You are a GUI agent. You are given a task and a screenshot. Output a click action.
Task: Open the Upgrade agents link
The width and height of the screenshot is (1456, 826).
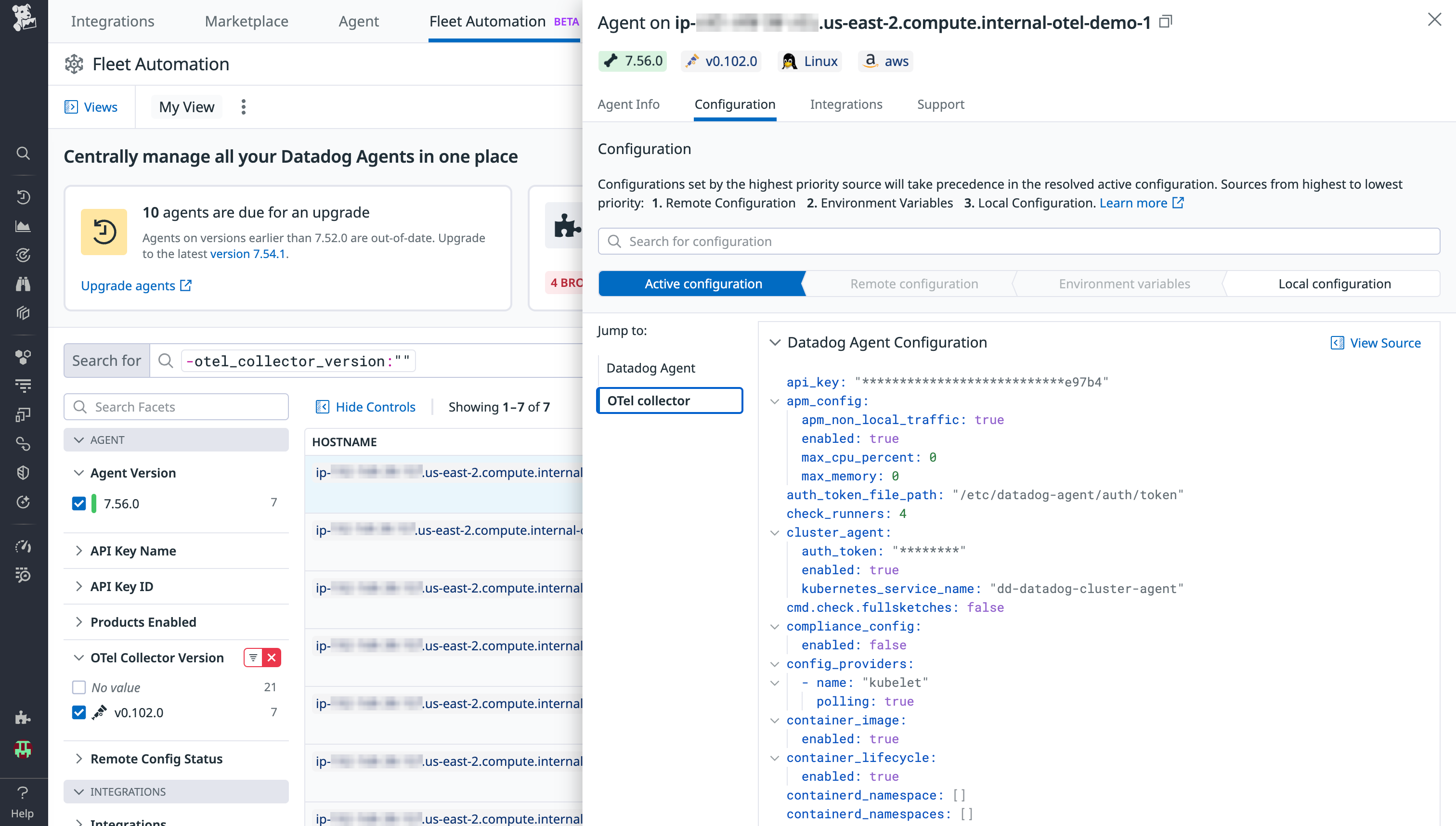(x=128, y=286)
